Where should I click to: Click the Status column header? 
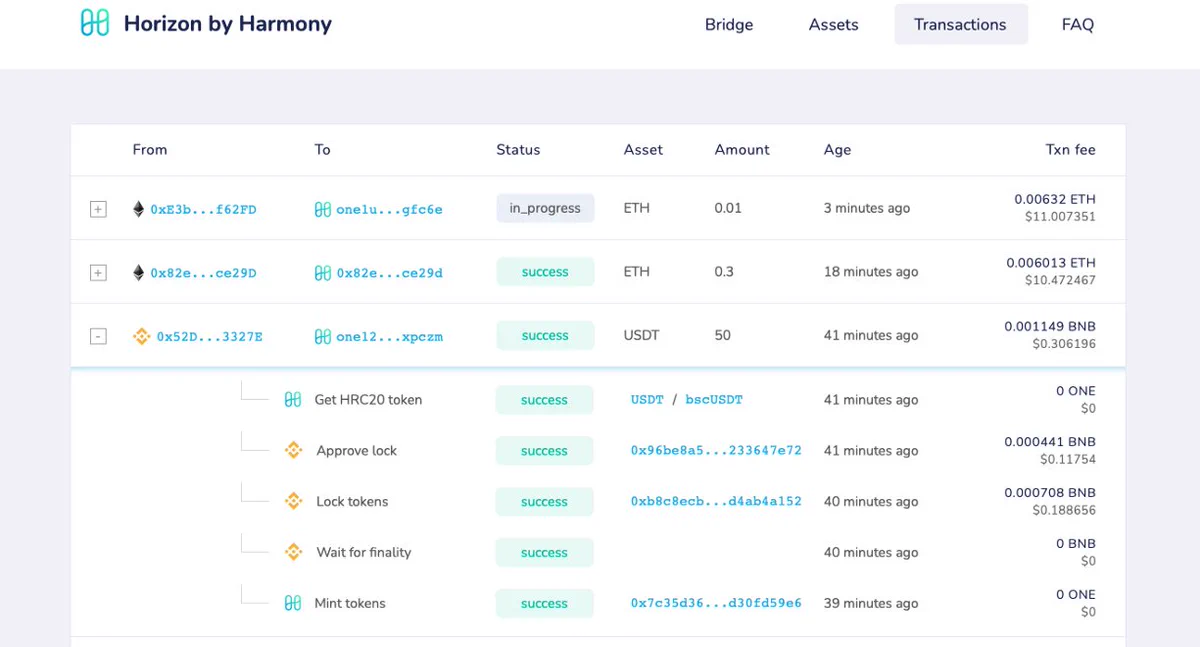(518, 150)
